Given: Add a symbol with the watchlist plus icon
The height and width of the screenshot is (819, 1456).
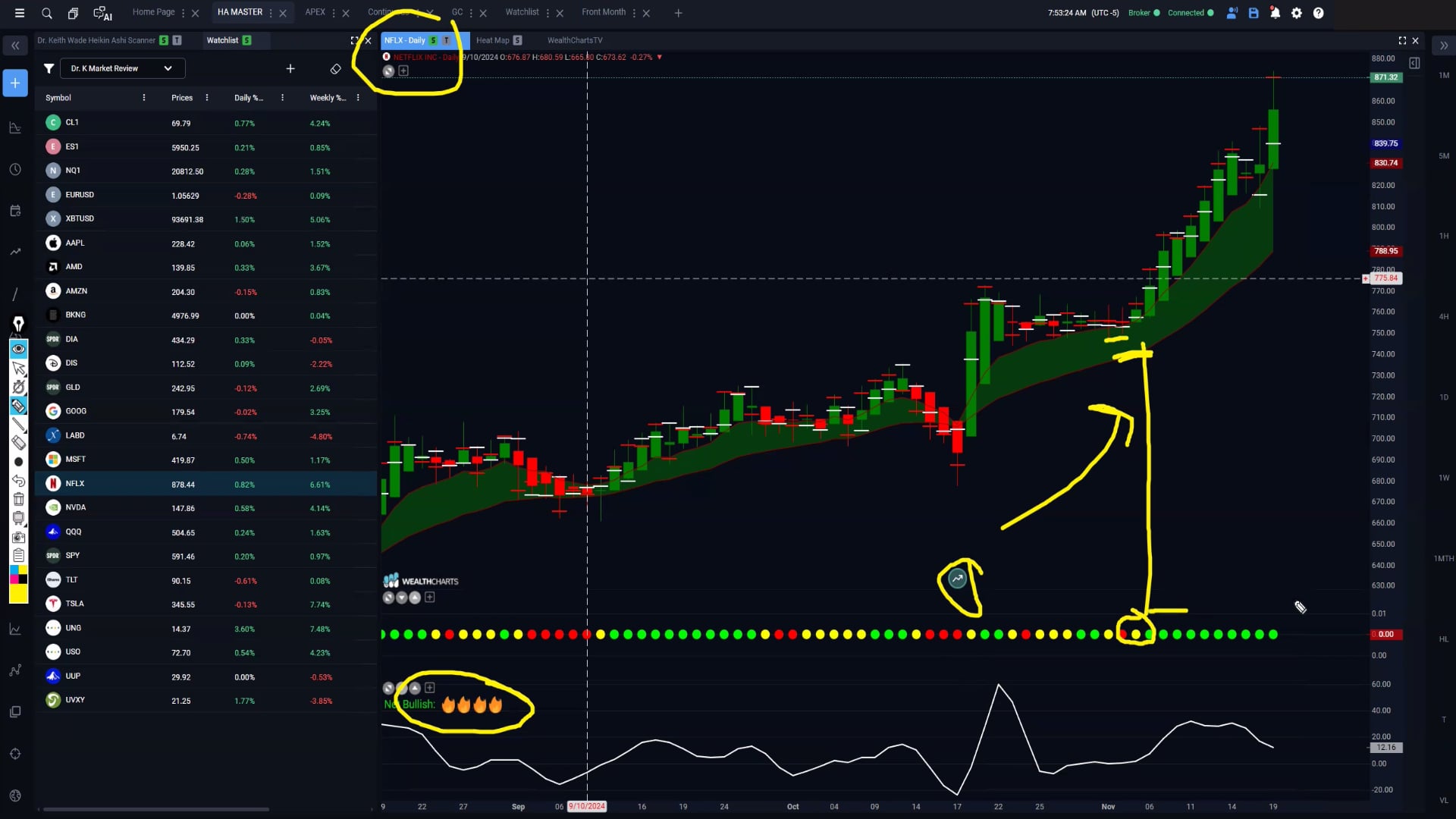Looking at the screenshot, I should pos(290,68).
